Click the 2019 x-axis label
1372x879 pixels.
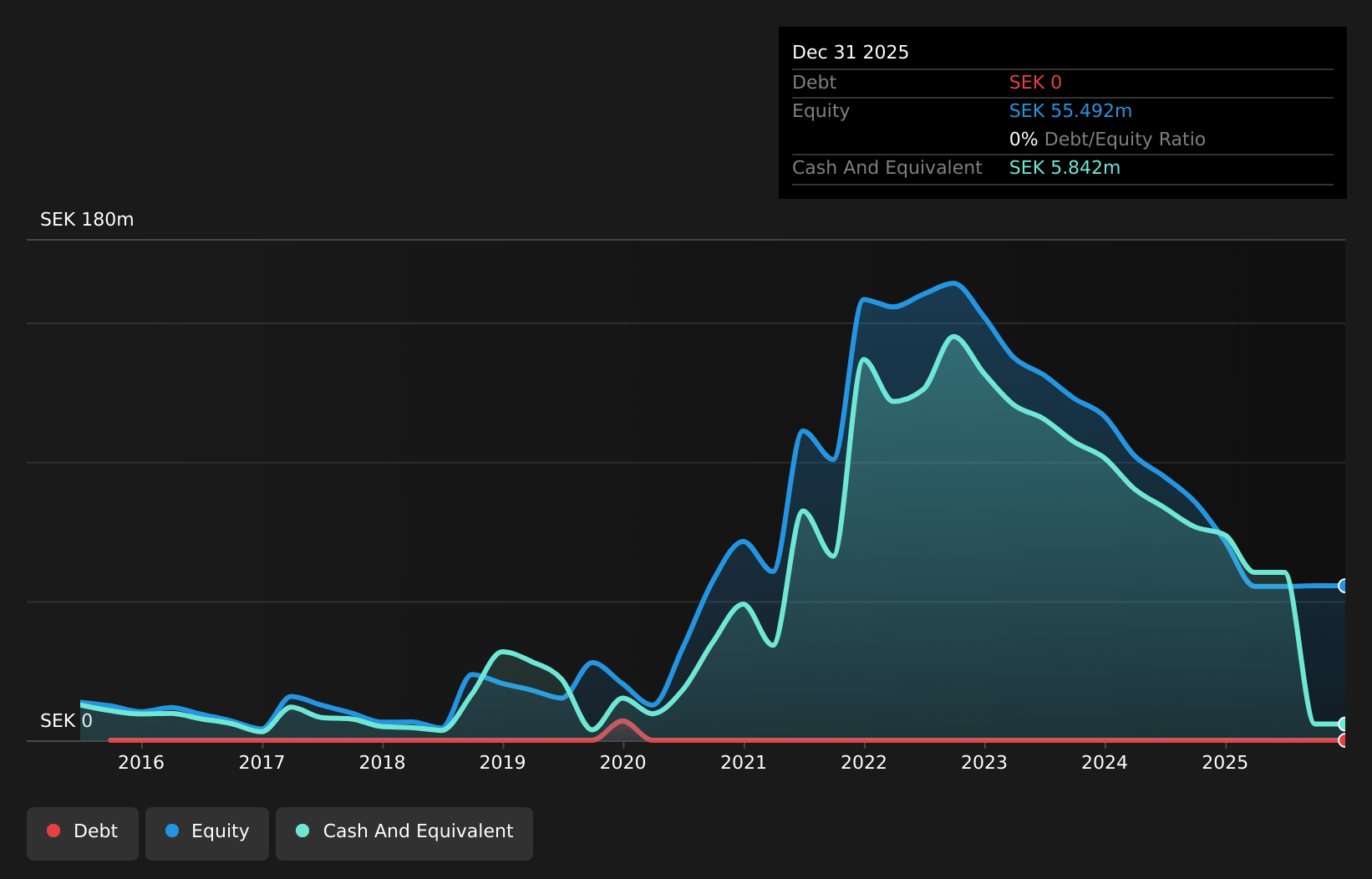point(502,762)
